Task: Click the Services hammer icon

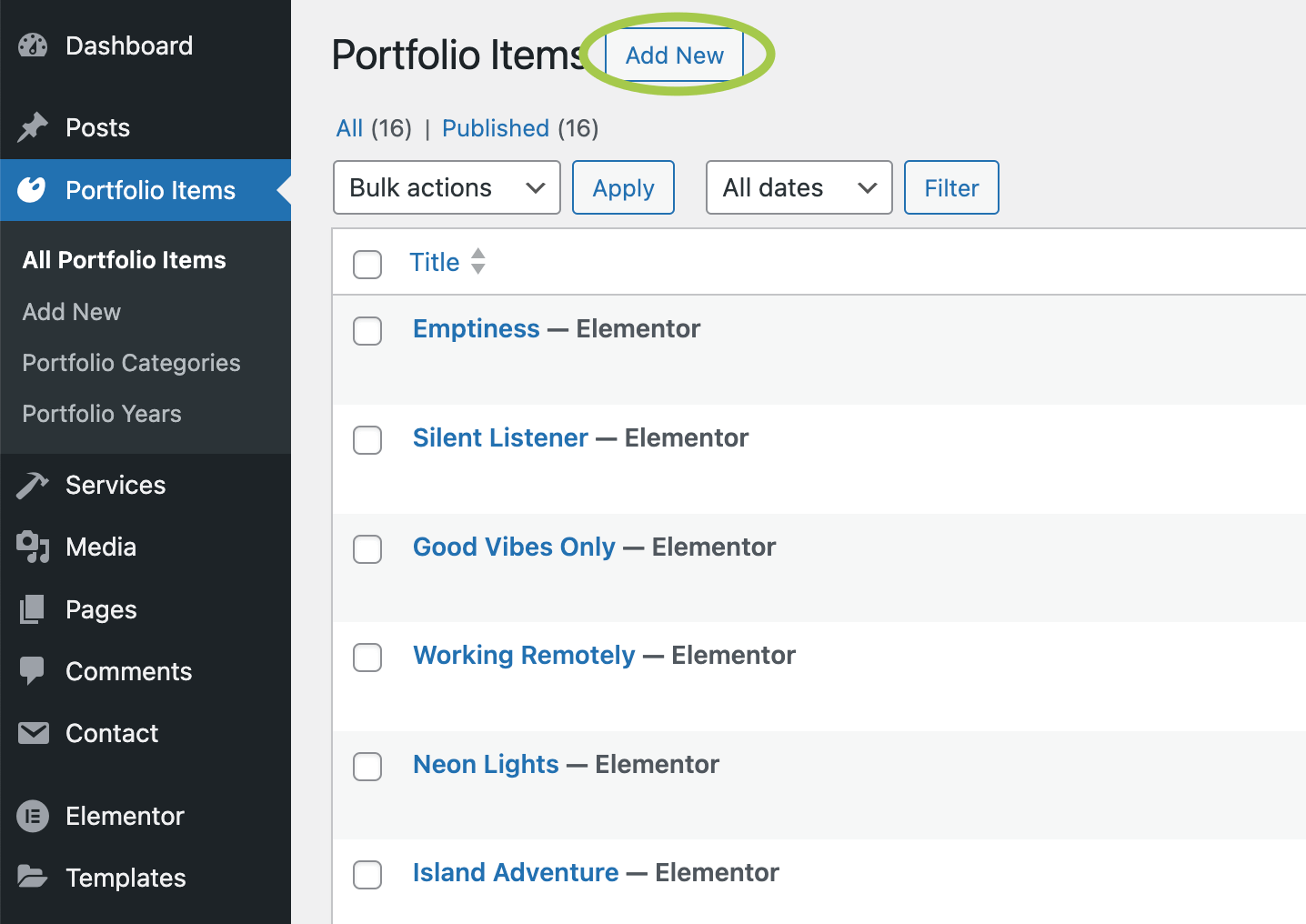Action: [x=33, y=486]
